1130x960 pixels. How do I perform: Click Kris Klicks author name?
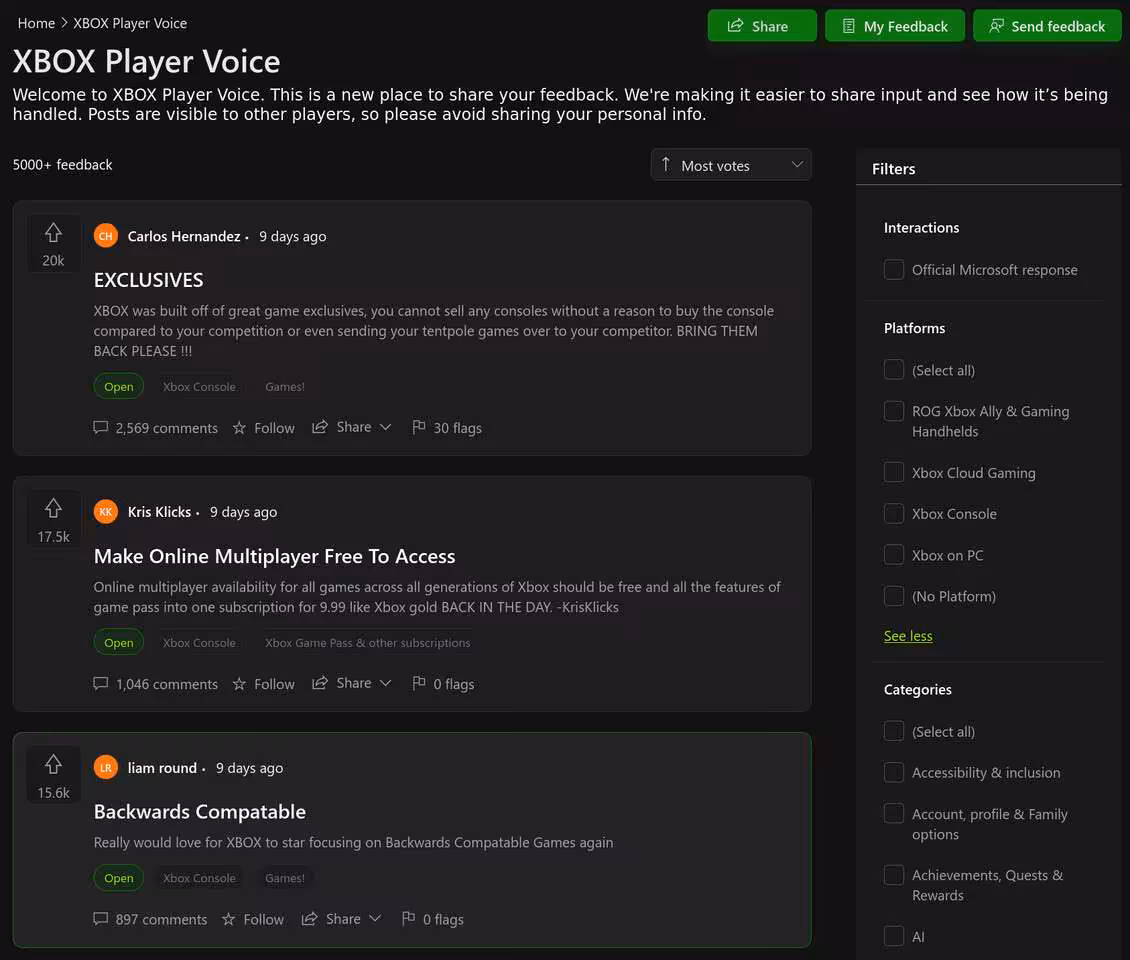[x=159, y=512]
